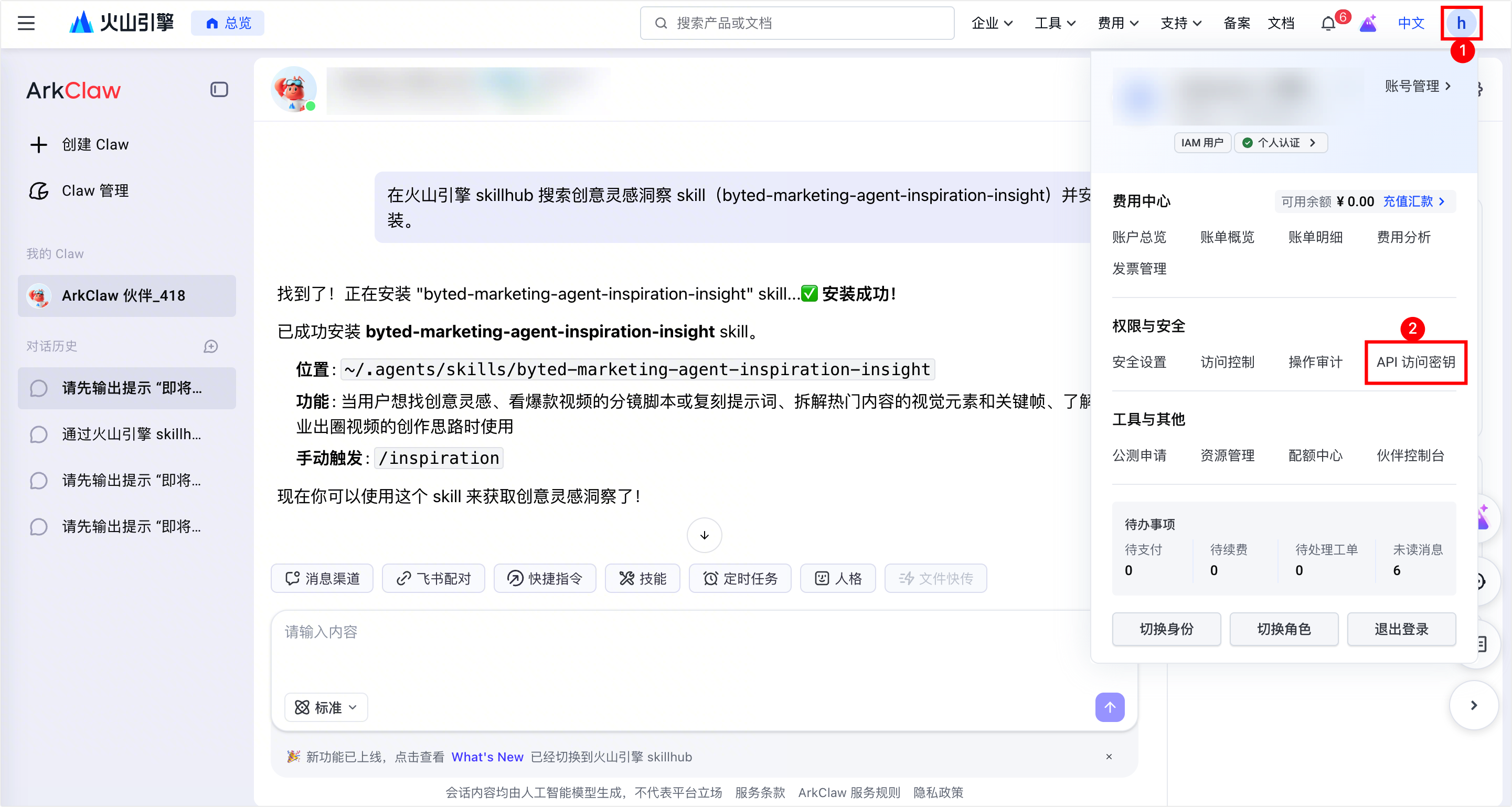Open the notification bell
The image size is (1512, 807).
click(1328, 24)
